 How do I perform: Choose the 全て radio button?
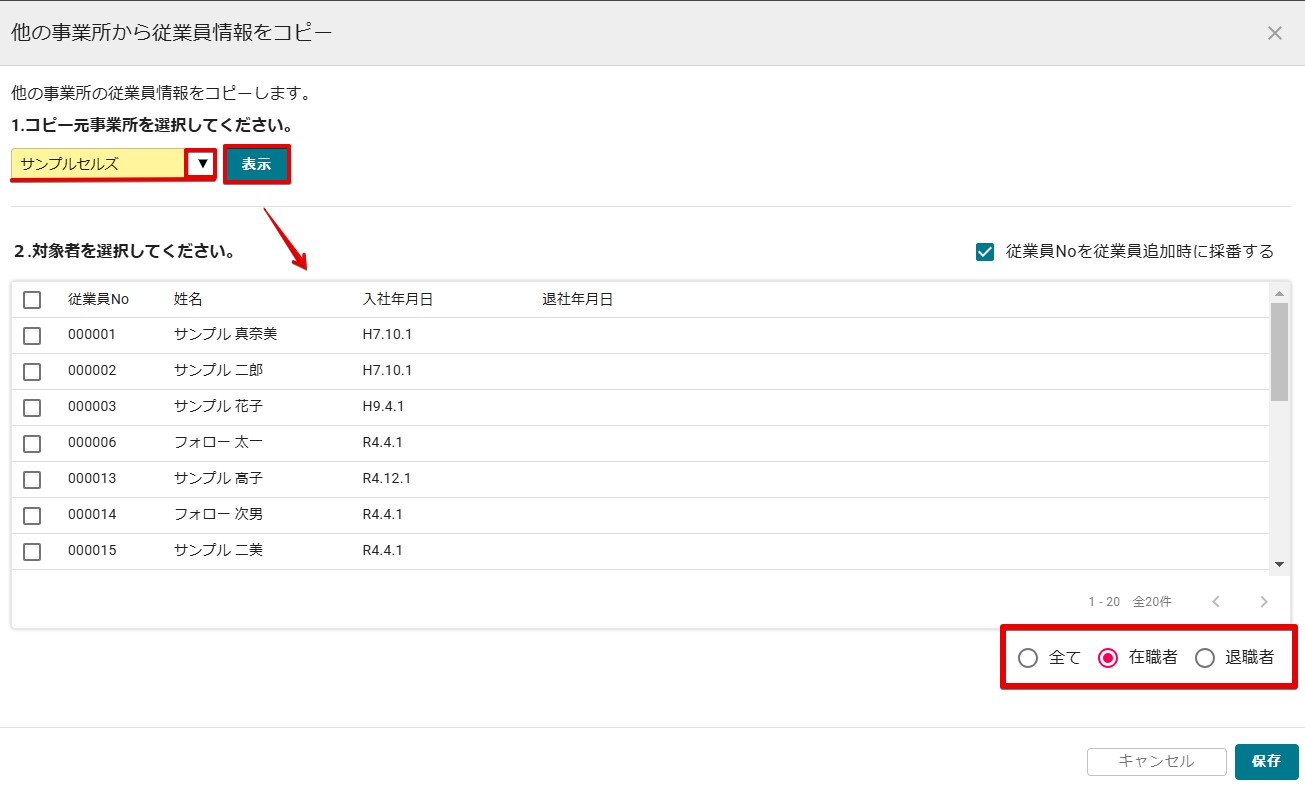pos(1027,658)
